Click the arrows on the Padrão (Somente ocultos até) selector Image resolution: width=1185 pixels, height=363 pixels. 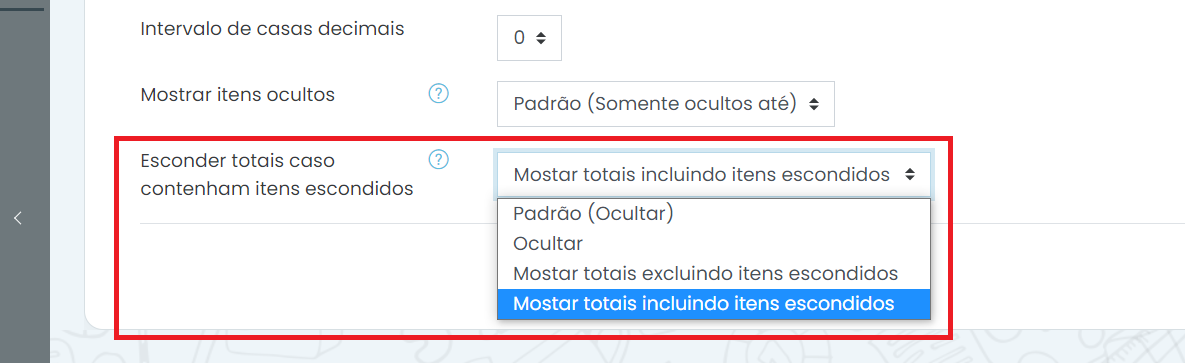(x=813, y=104)
